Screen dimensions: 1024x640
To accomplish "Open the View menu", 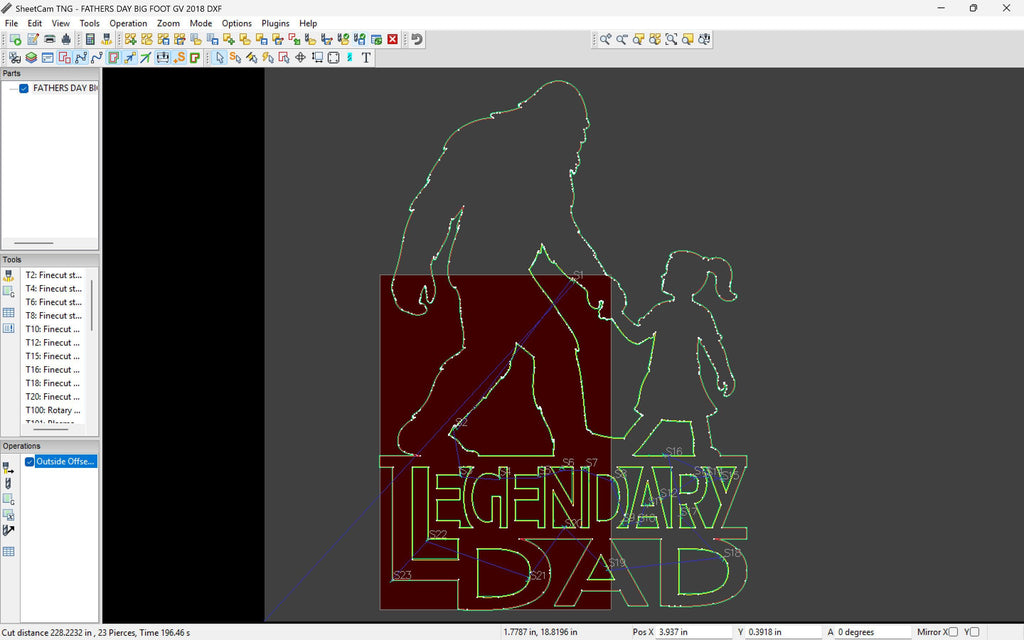I will (x=61, y=23).
